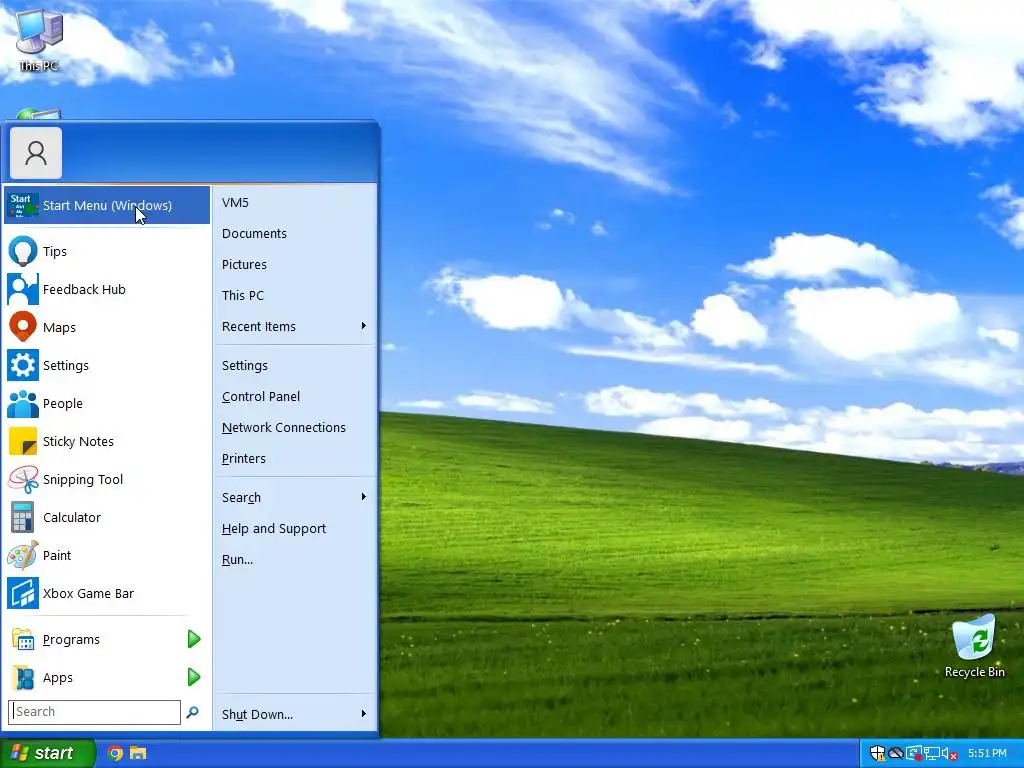Click the Programs folder icon

[23, 639]
